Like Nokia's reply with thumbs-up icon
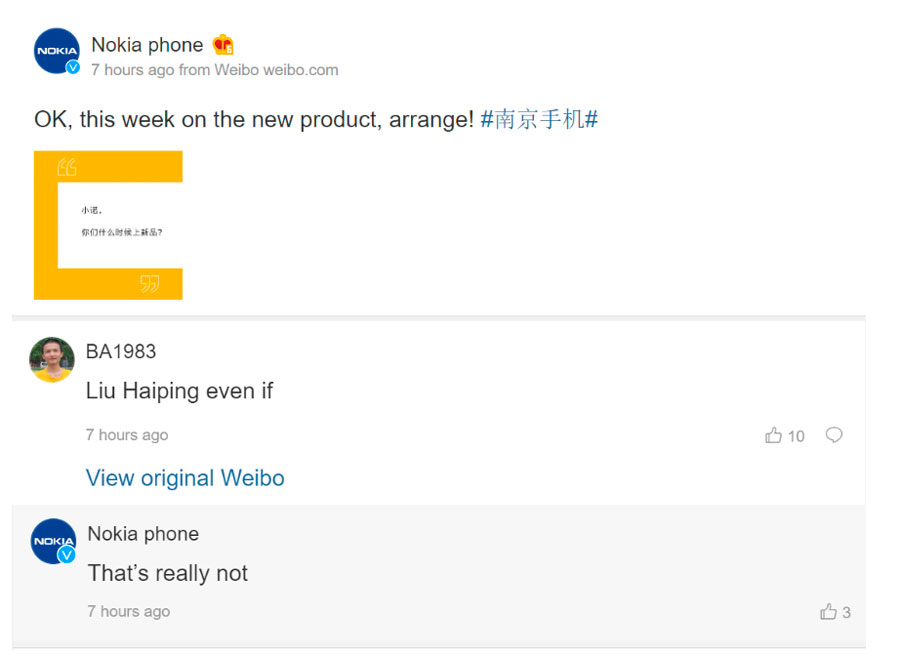Image resolution: width=900 pixels, height=657 pixels. point(828,612)
